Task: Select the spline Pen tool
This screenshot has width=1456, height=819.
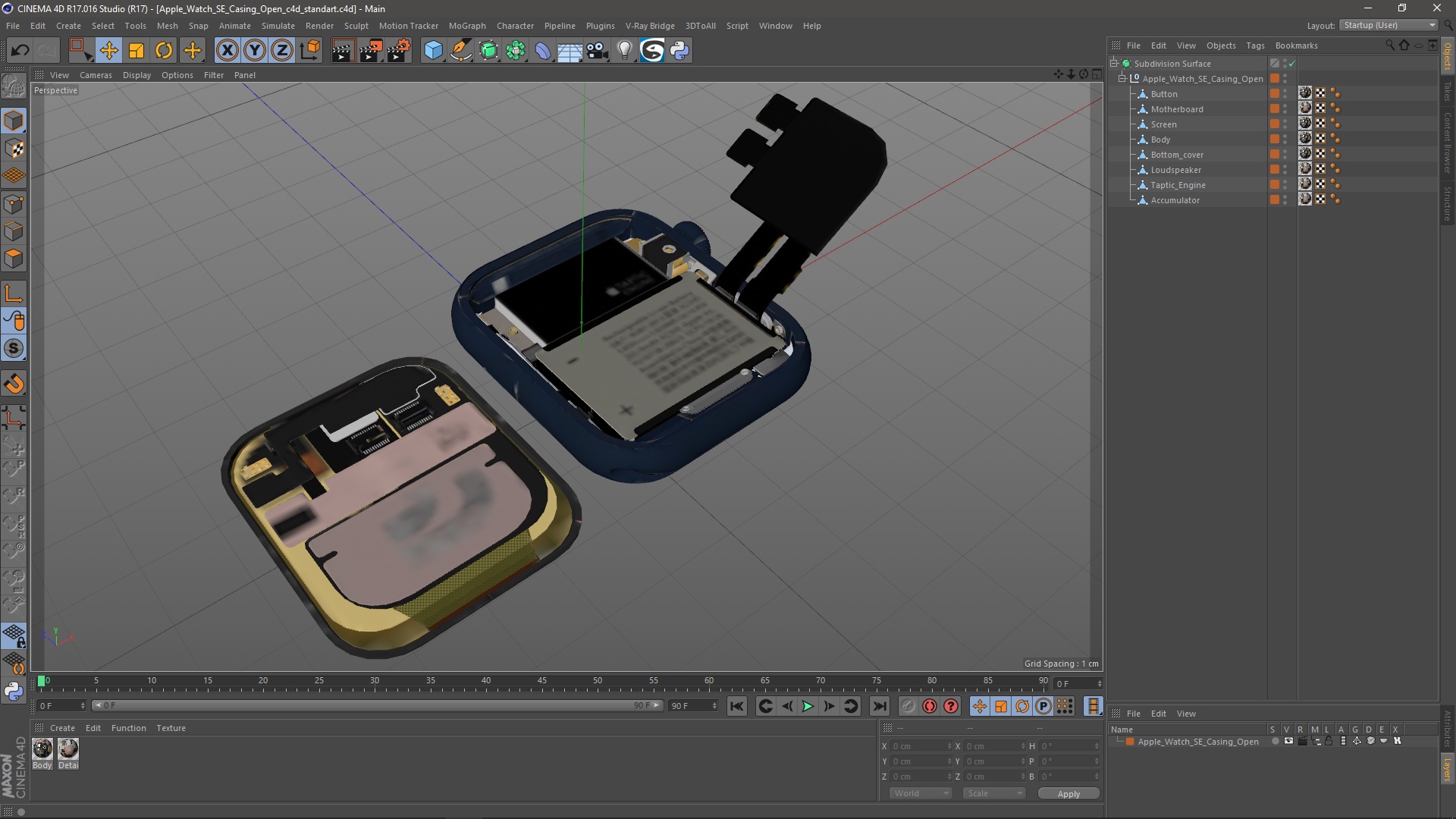Action: point(461,51)
